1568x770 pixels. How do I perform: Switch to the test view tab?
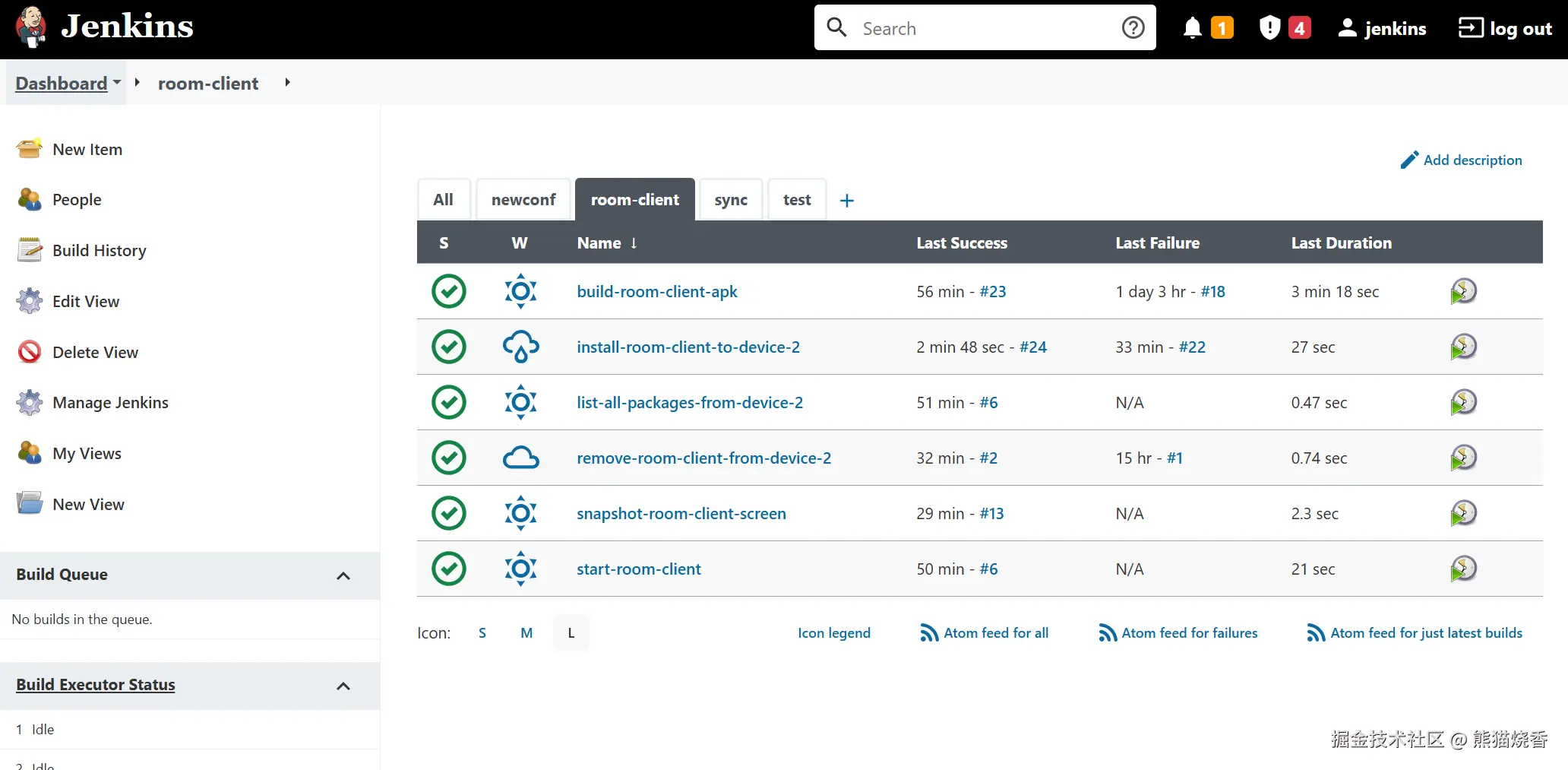tap(797, 199)
